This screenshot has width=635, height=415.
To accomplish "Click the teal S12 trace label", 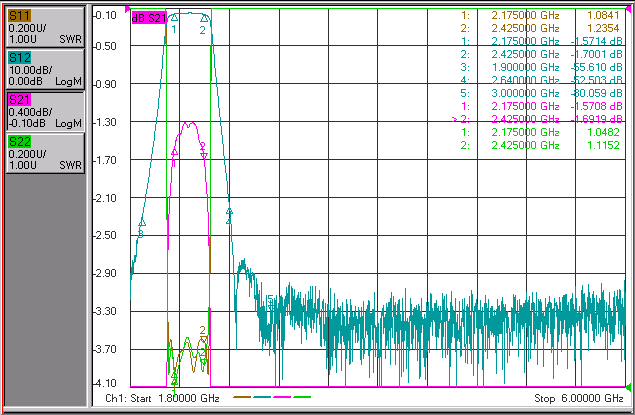I will point(19,57).
